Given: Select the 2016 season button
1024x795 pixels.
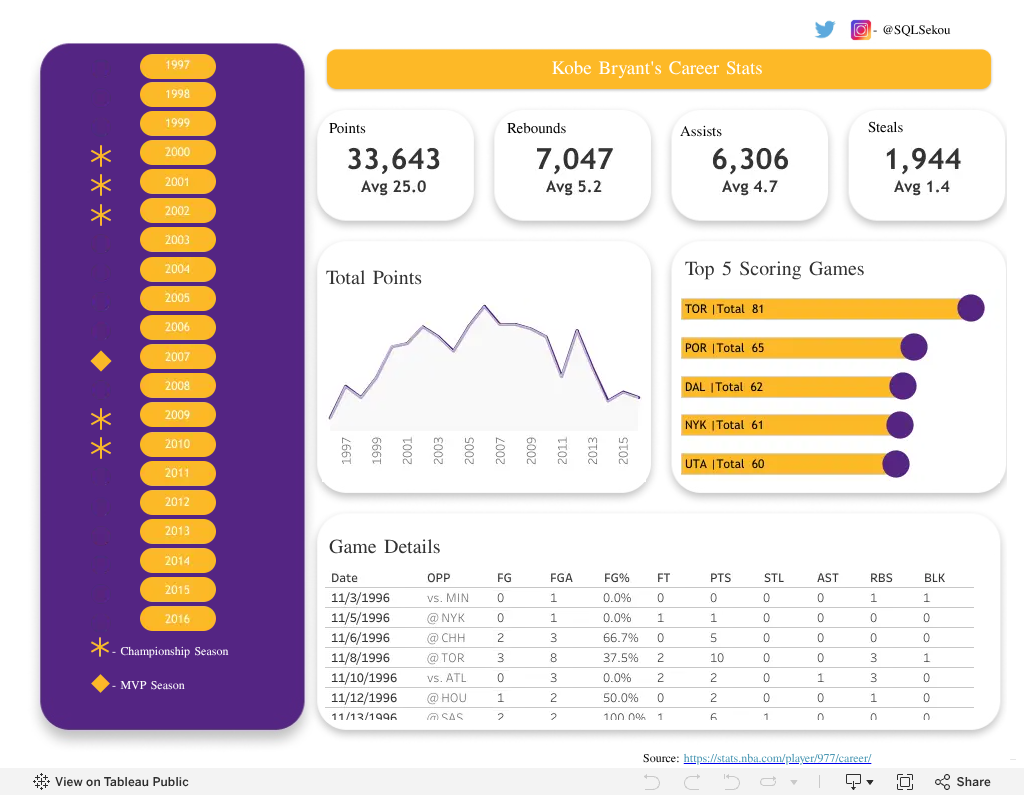Looking at the screenshot, I should tap(178, 619).
